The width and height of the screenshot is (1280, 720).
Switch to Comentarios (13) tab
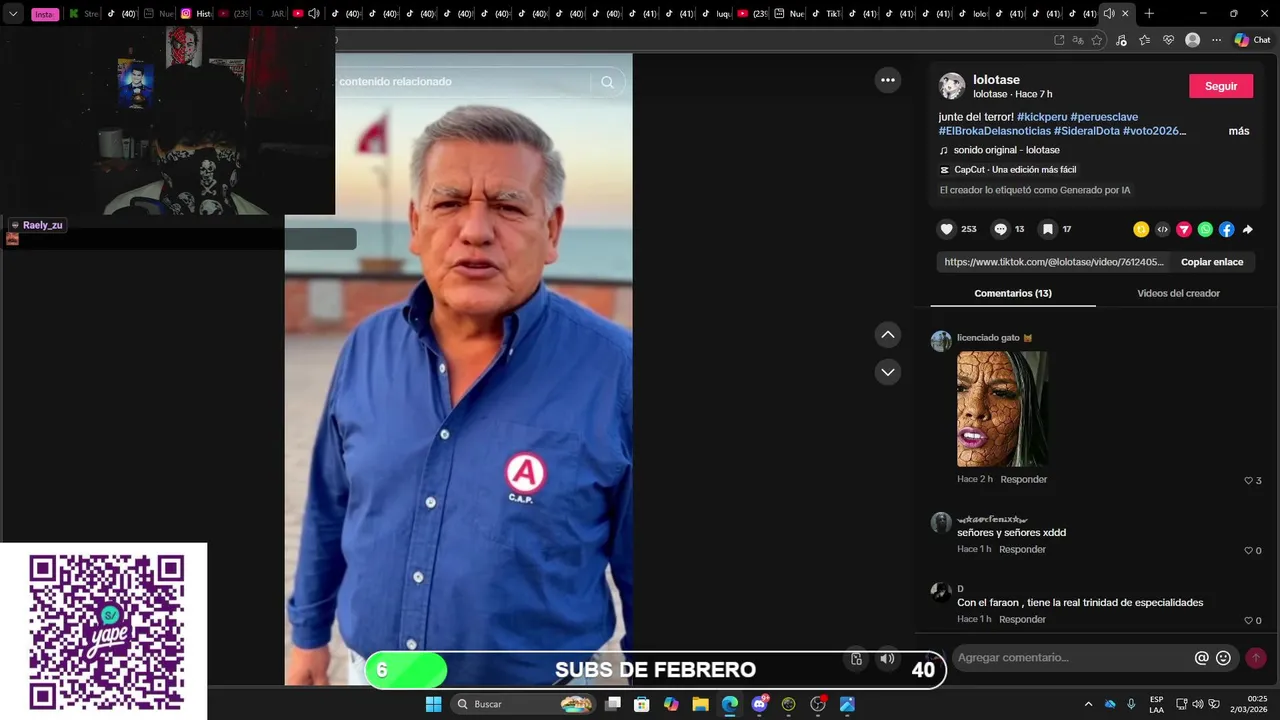click(x=1013, y=293)
